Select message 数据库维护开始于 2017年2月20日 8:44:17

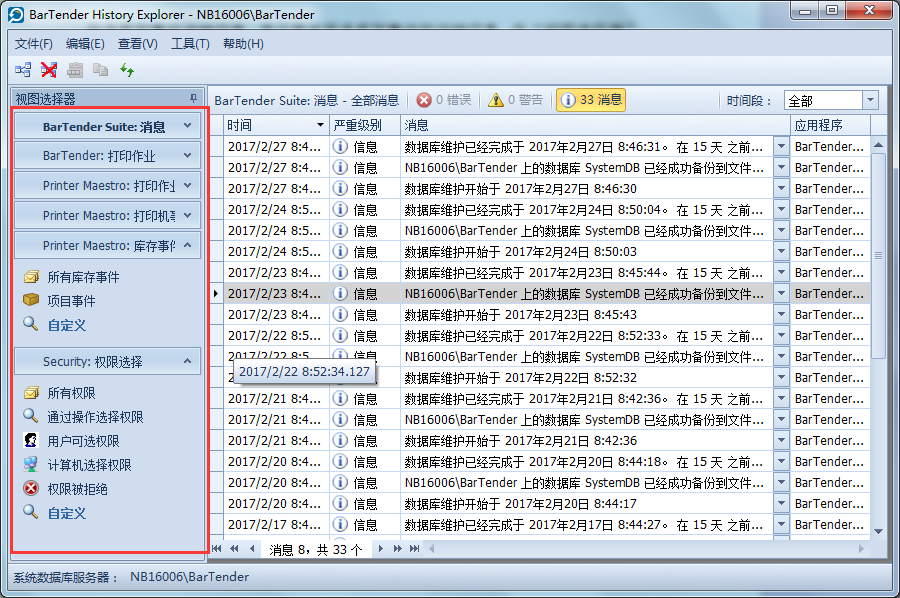pos(521,503)
